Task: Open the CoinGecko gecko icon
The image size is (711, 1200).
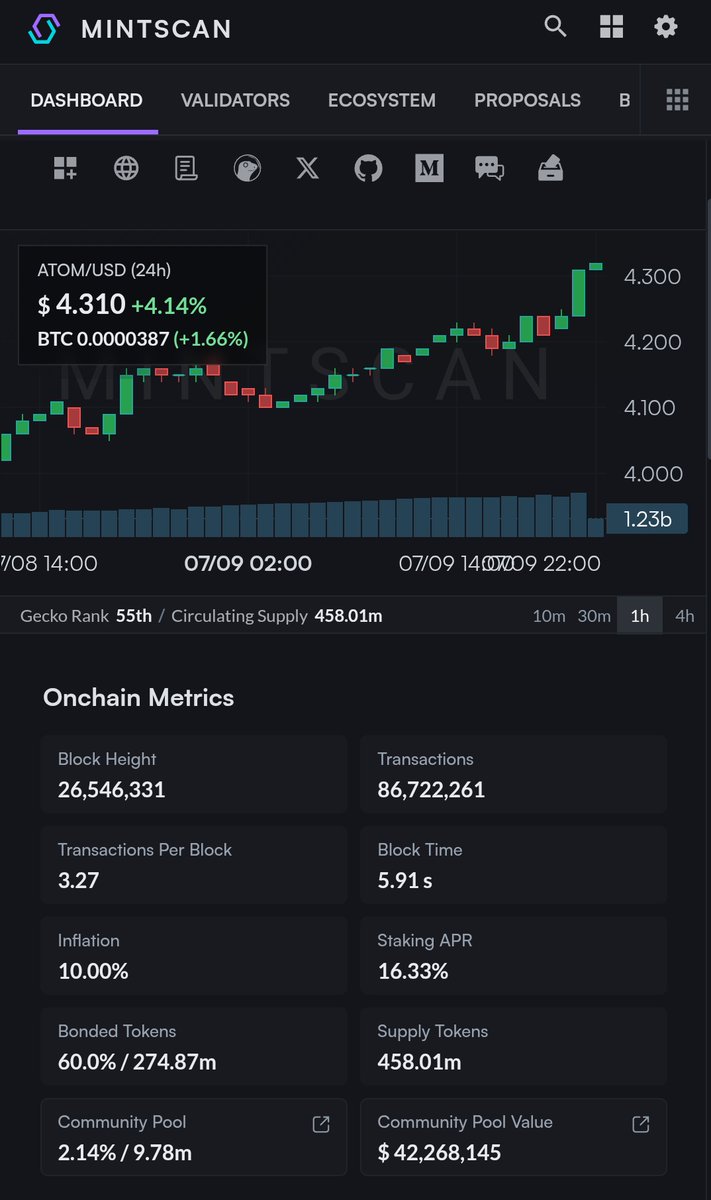Action: click(247, 168)
